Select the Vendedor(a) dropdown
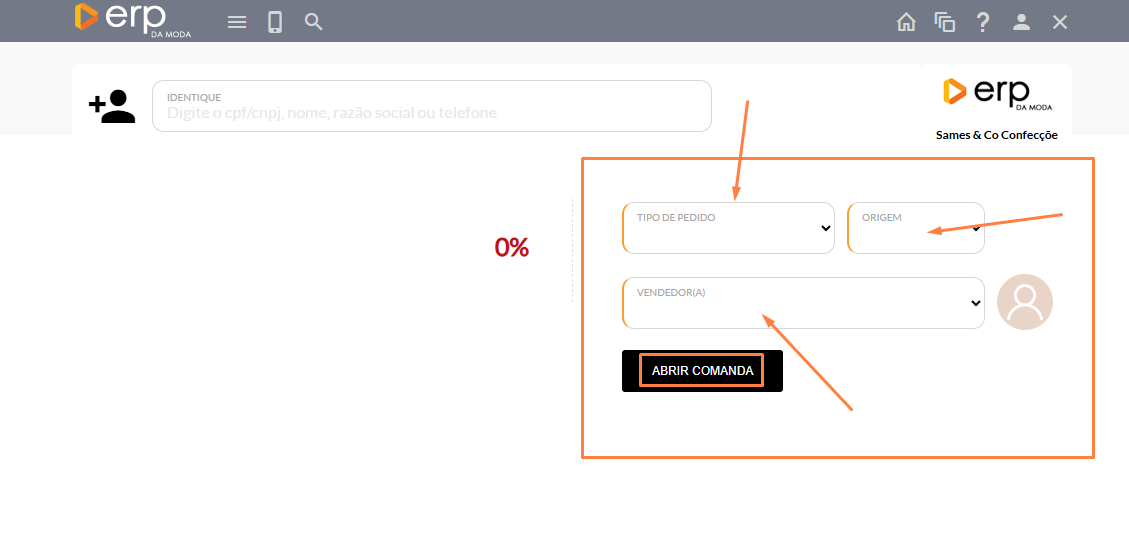Image resolution: width=1129 pixels, height=556 pixels. (803, 303)
